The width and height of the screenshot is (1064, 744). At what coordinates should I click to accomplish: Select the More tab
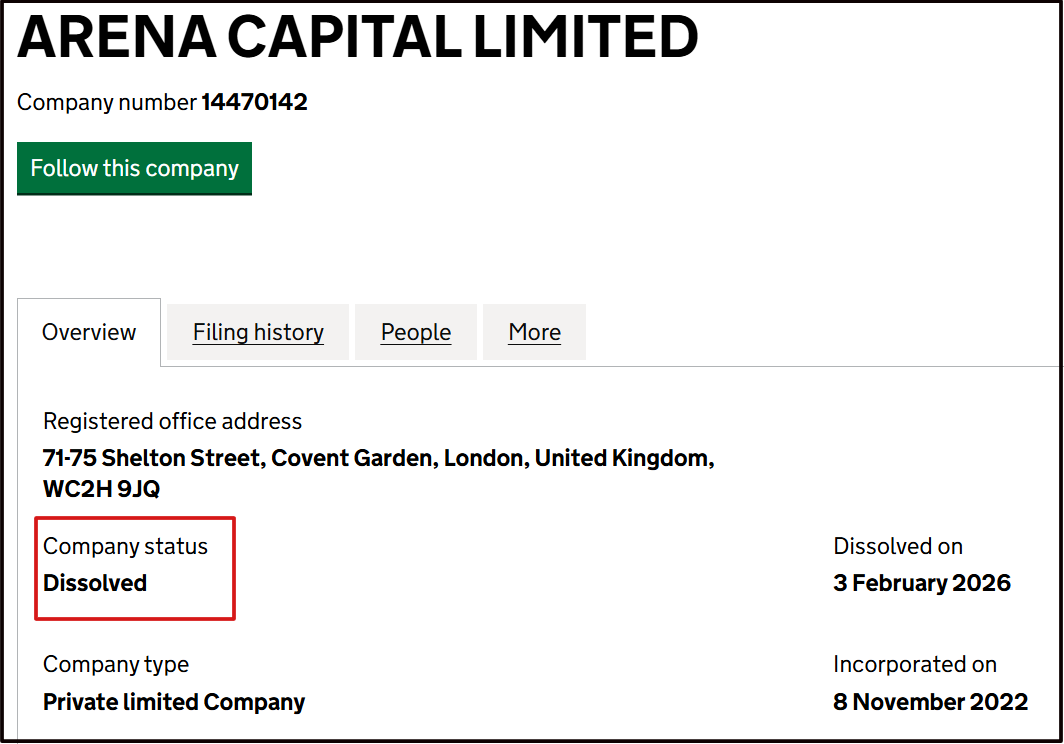point(534,331)
